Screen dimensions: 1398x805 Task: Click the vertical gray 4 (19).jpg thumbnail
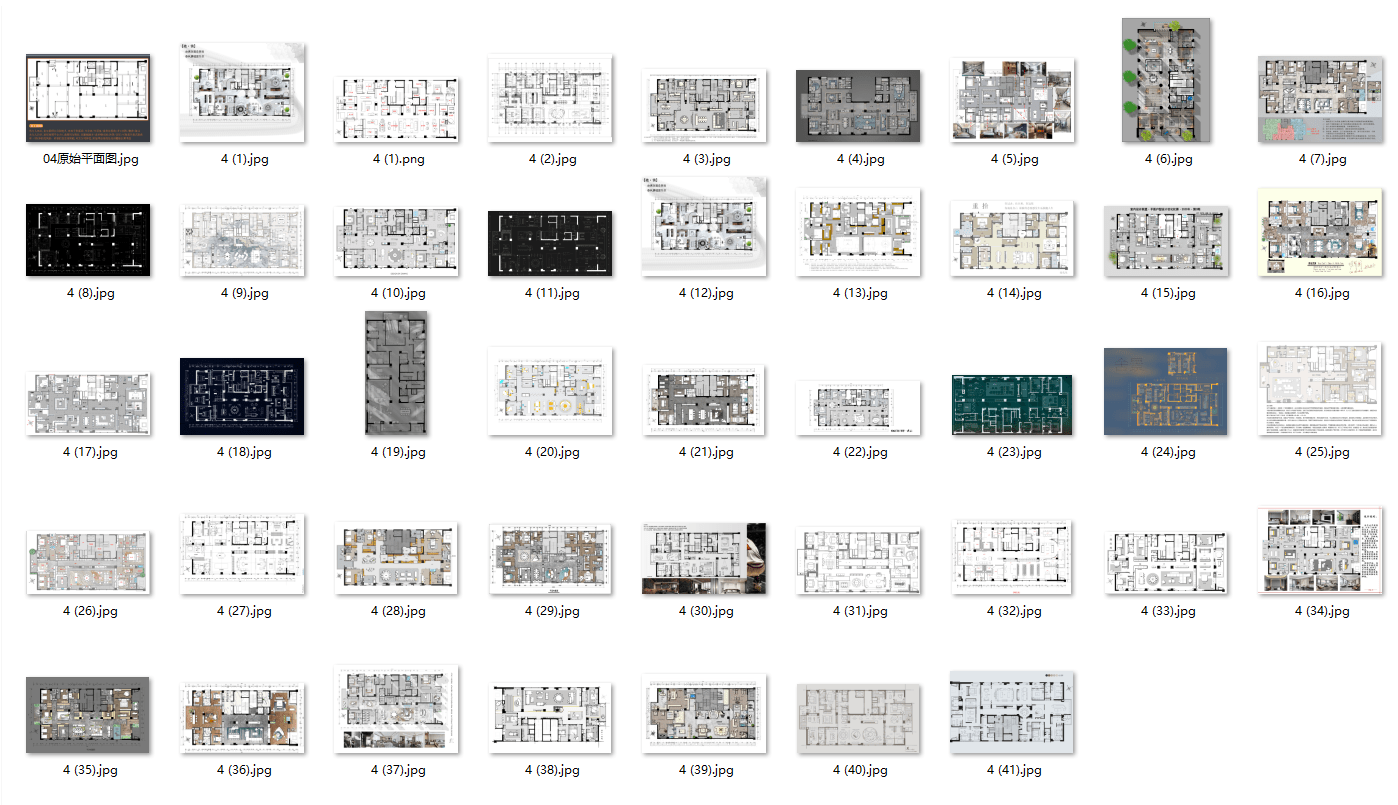[396, 372]
